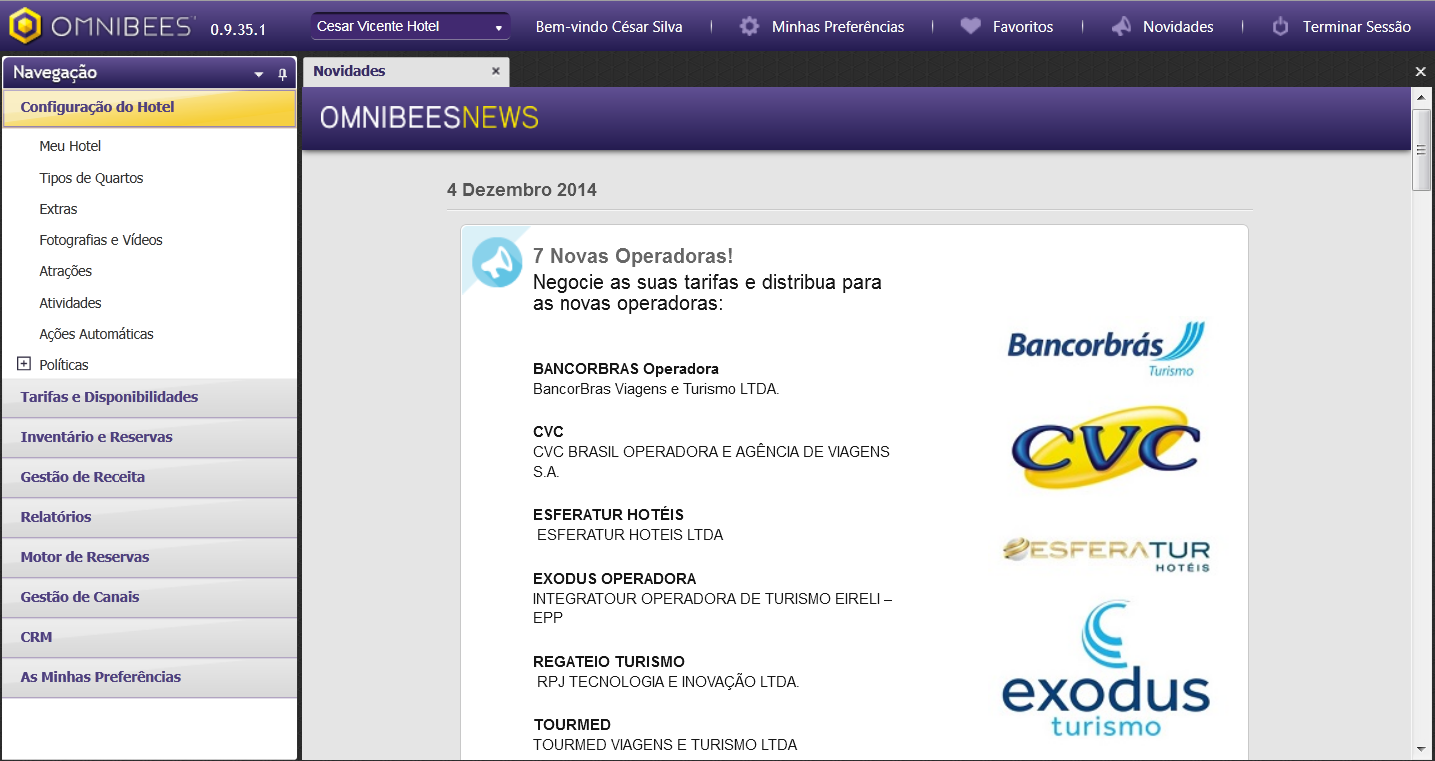
Task: Click the 'REGATEIO TURISMO' heading
Action: coord(609,662)
